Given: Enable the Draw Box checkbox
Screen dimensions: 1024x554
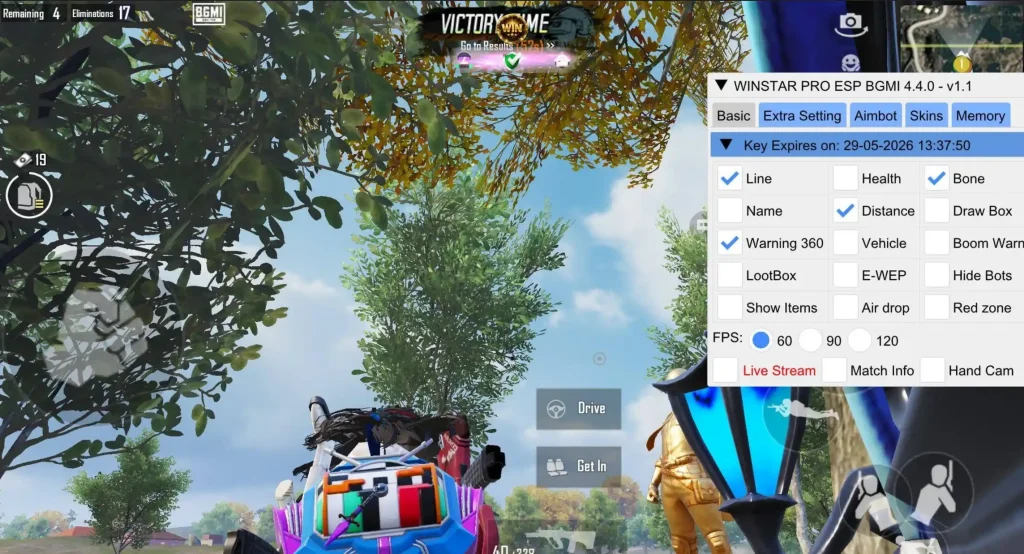Looking at the screenshot, I should [x=936, y=210].
